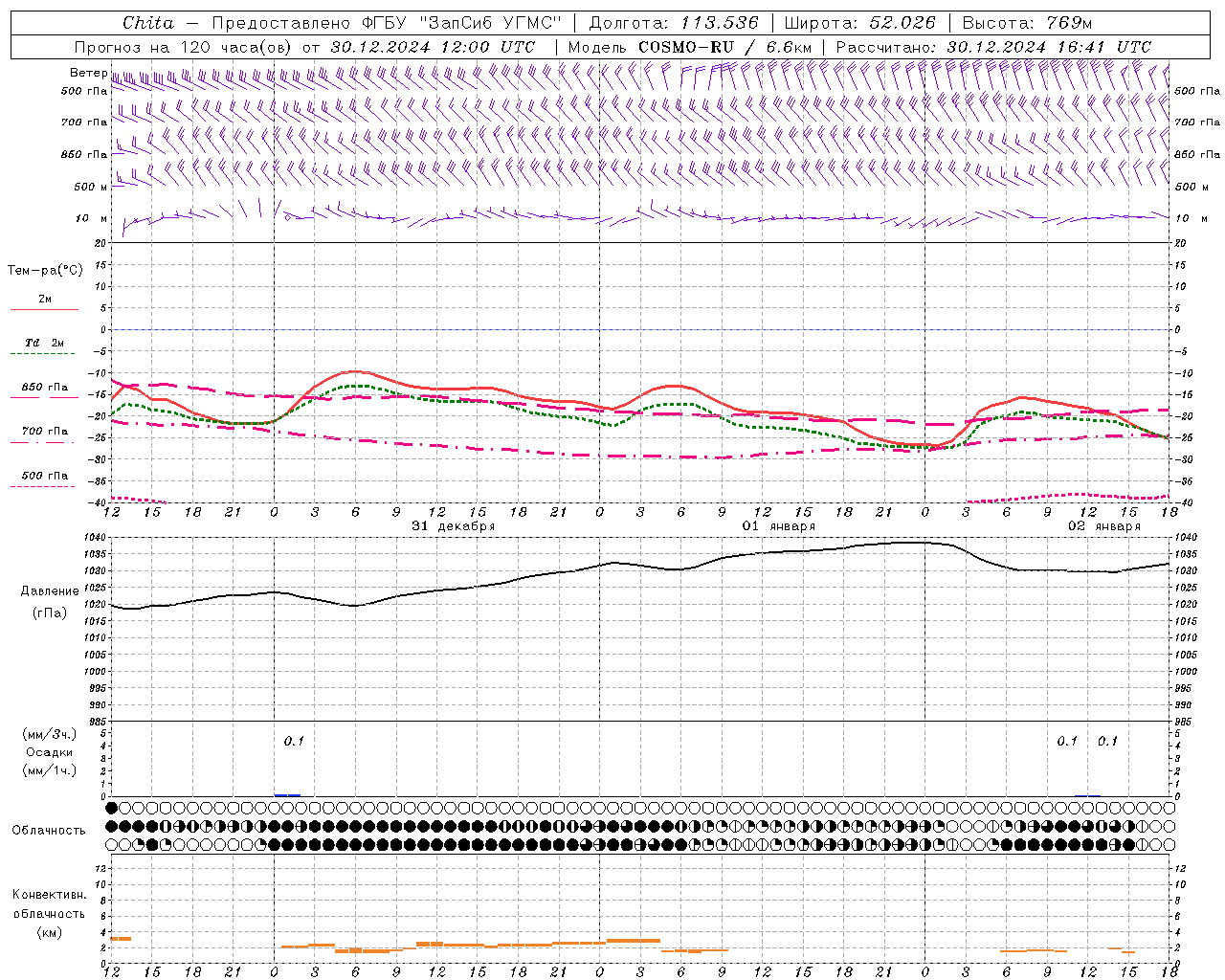The image size is (1225, 980).
Task: Click the "(гПа)" unit under Давление
Action: tap(49, 613)
